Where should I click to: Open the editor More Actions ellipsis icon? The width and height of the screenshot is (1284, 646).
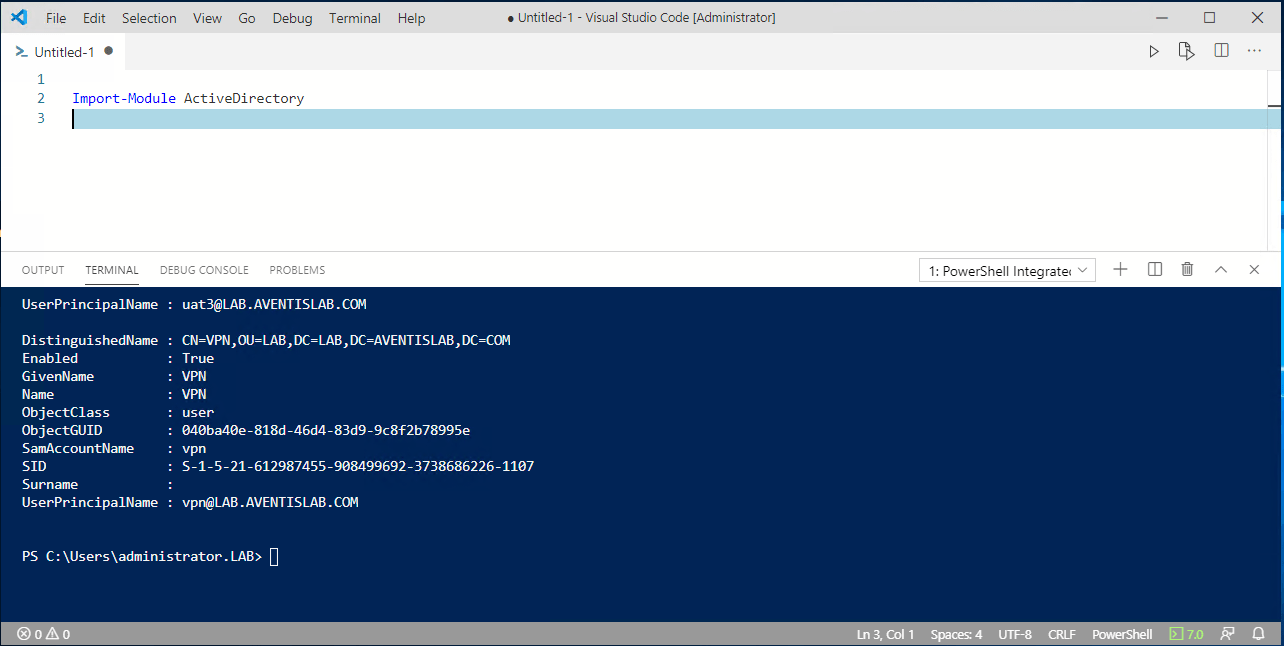[x=1254, y=51]
